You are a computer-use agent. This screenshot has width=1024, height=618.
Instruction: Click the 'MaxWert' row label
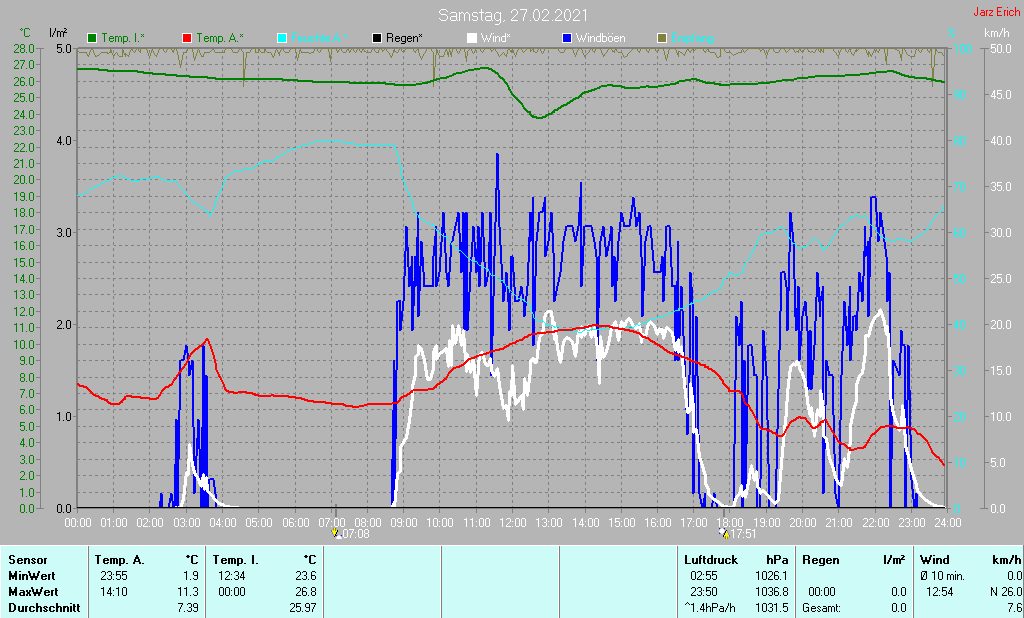(33, 592)
